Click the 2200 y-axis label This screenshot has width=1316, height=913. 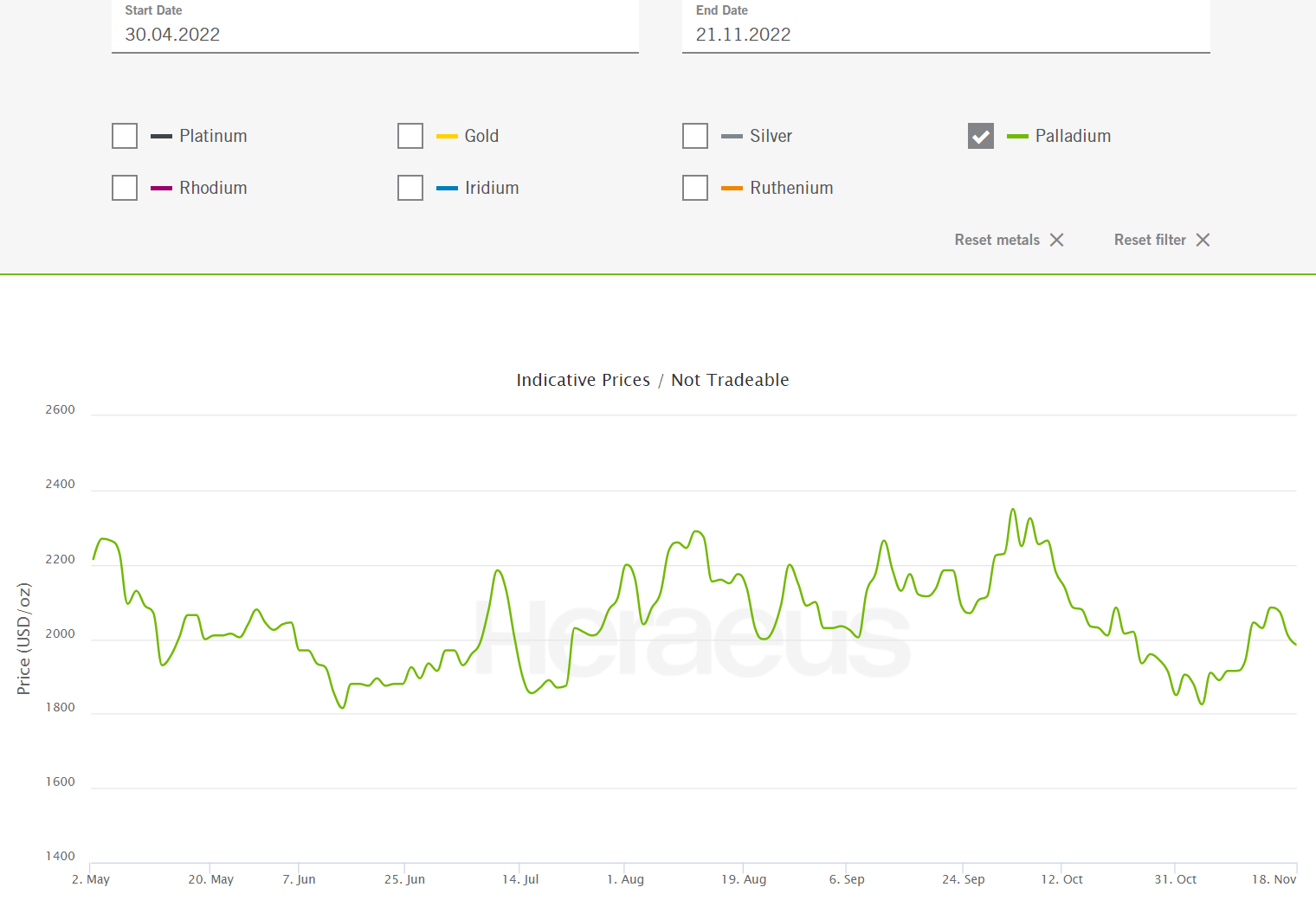pyautogui.click(x=60, y=559)
